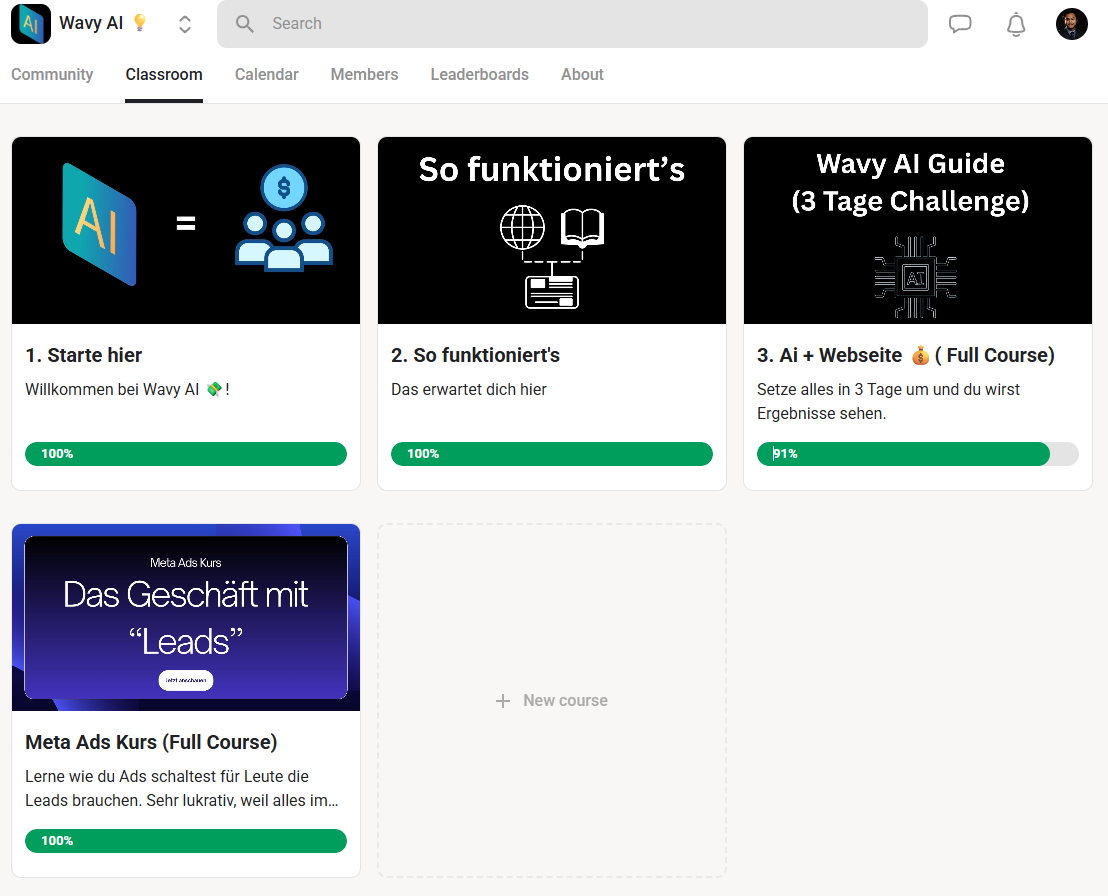Click '3. Ai + Webseite (Full Course)' title
This screenshot has width=1108, height=896.
905,355
